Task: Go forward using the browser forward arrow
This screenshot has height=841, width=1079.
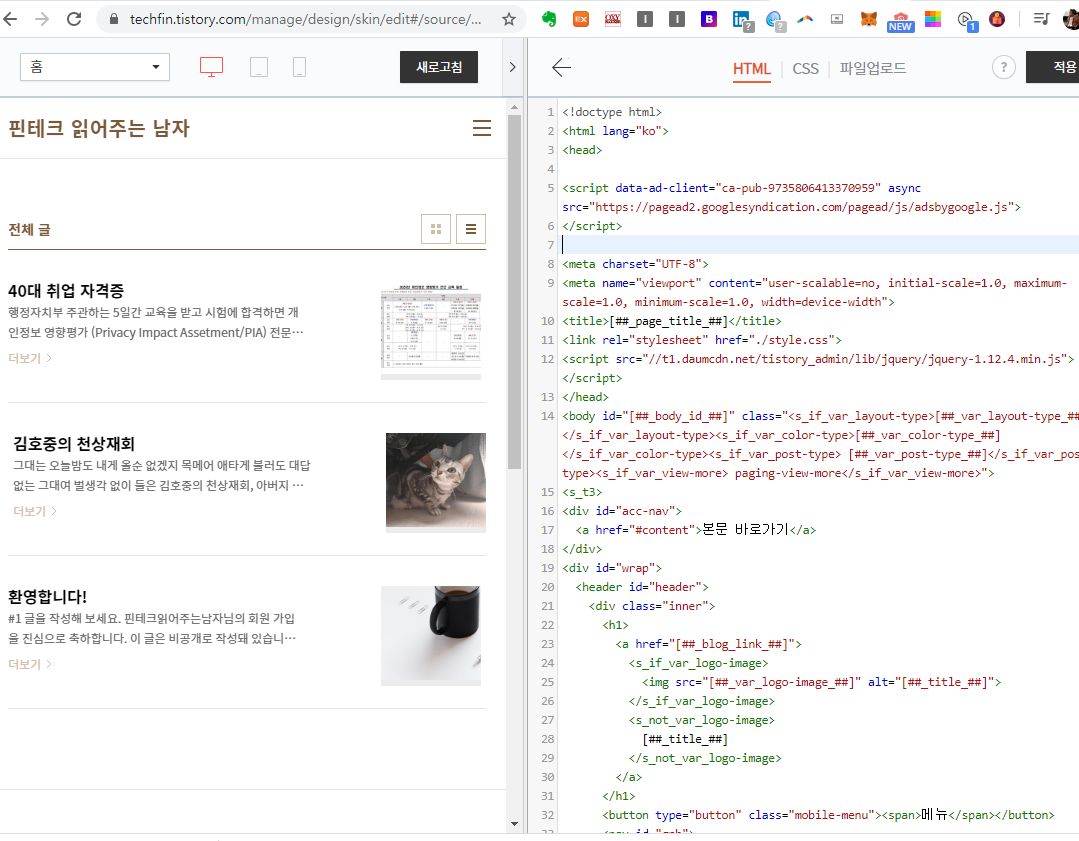Action: click(42, 19)
